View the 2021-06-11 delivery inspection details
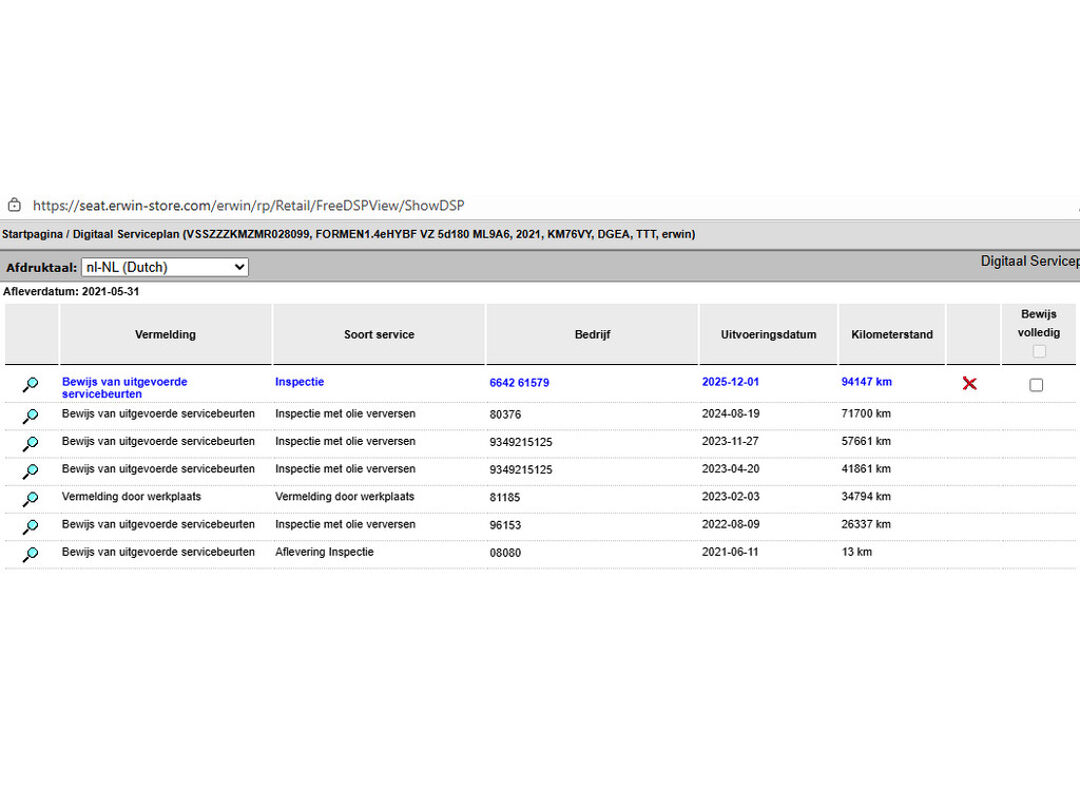The width and height of the screenshot is (1080, 810). coord(31,555)
